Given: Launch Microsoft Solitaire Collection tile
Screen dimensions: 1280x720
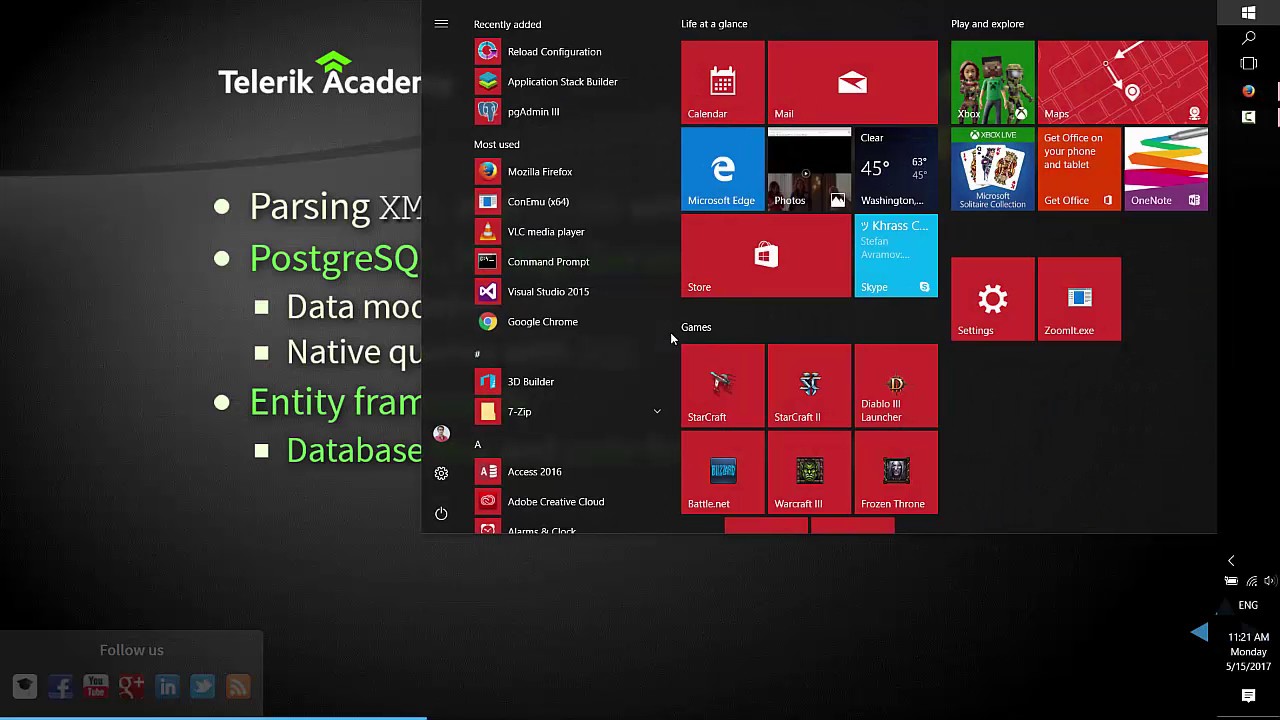Looking at the screenshot, I should pyautogui.click(x=993, y=169).
